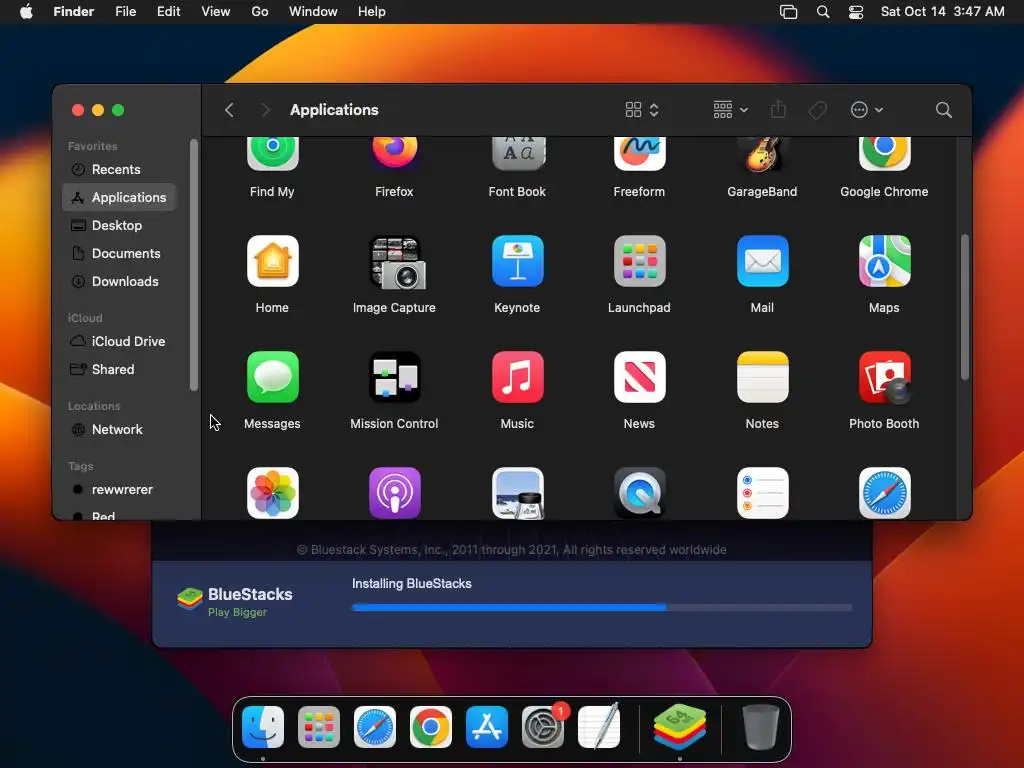Select the Preview app icon
The image size is (1024, 768).
[x=517, y=493]
